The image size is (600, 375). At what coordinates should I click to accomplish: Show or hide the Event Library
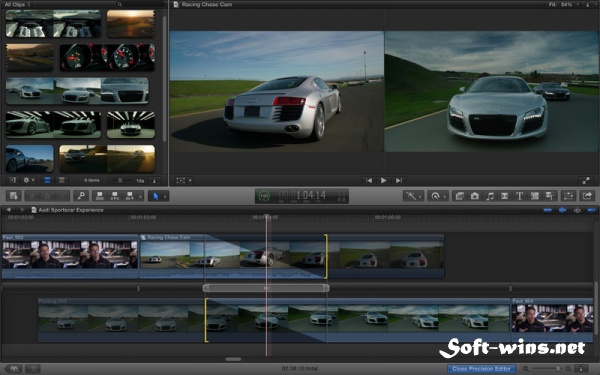tap(13, 180)
